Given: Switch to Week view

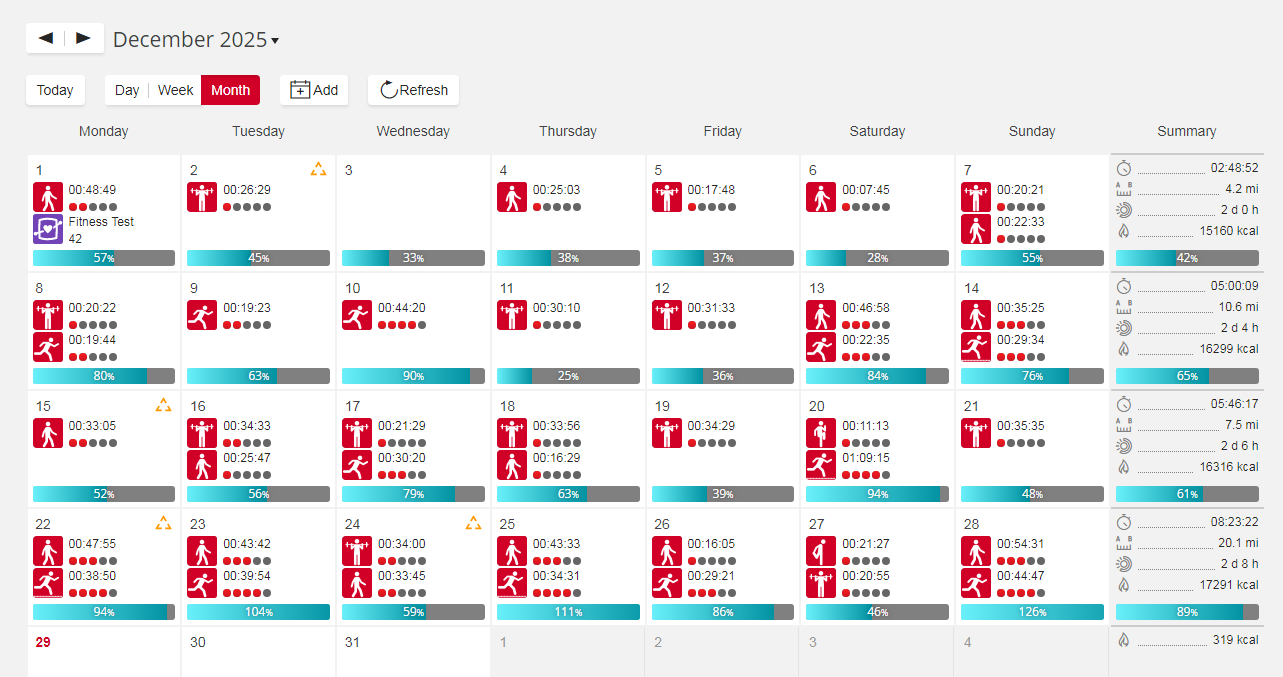Looking at the screenshot, I should click(175, 90).
